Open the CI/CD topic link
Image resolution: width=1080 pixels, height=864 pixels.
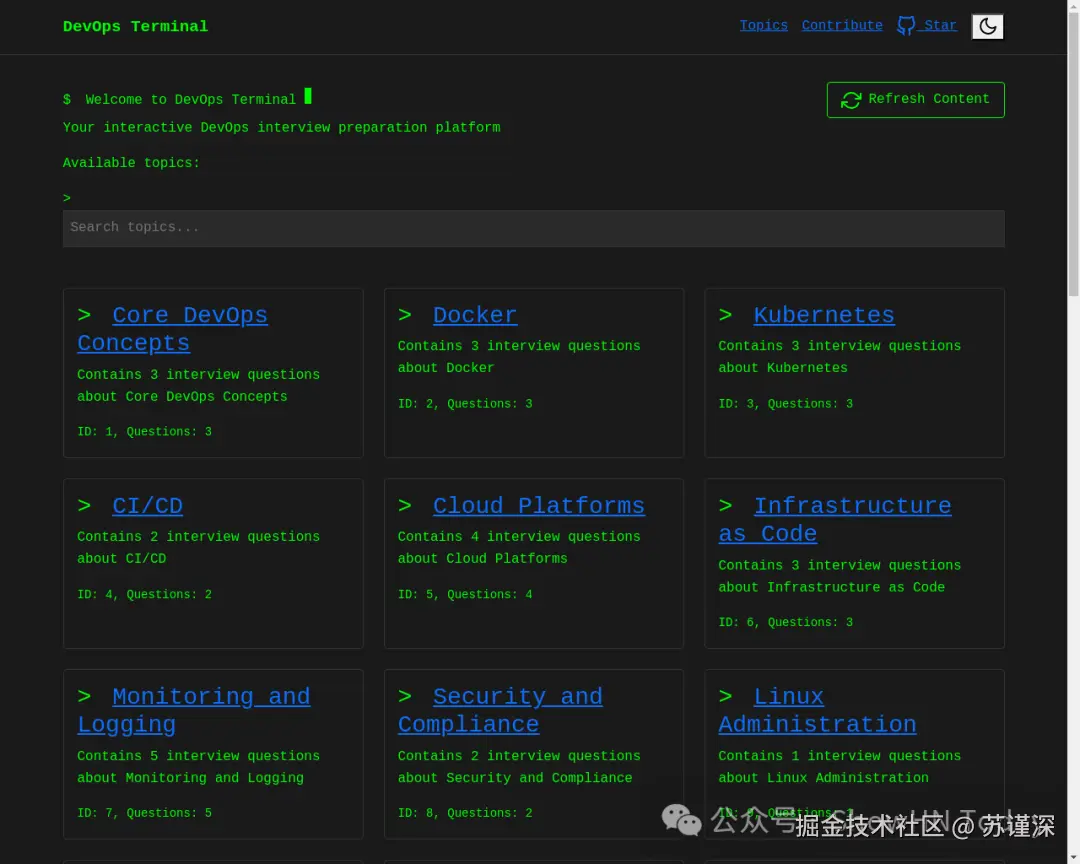(x=147, y=506)
